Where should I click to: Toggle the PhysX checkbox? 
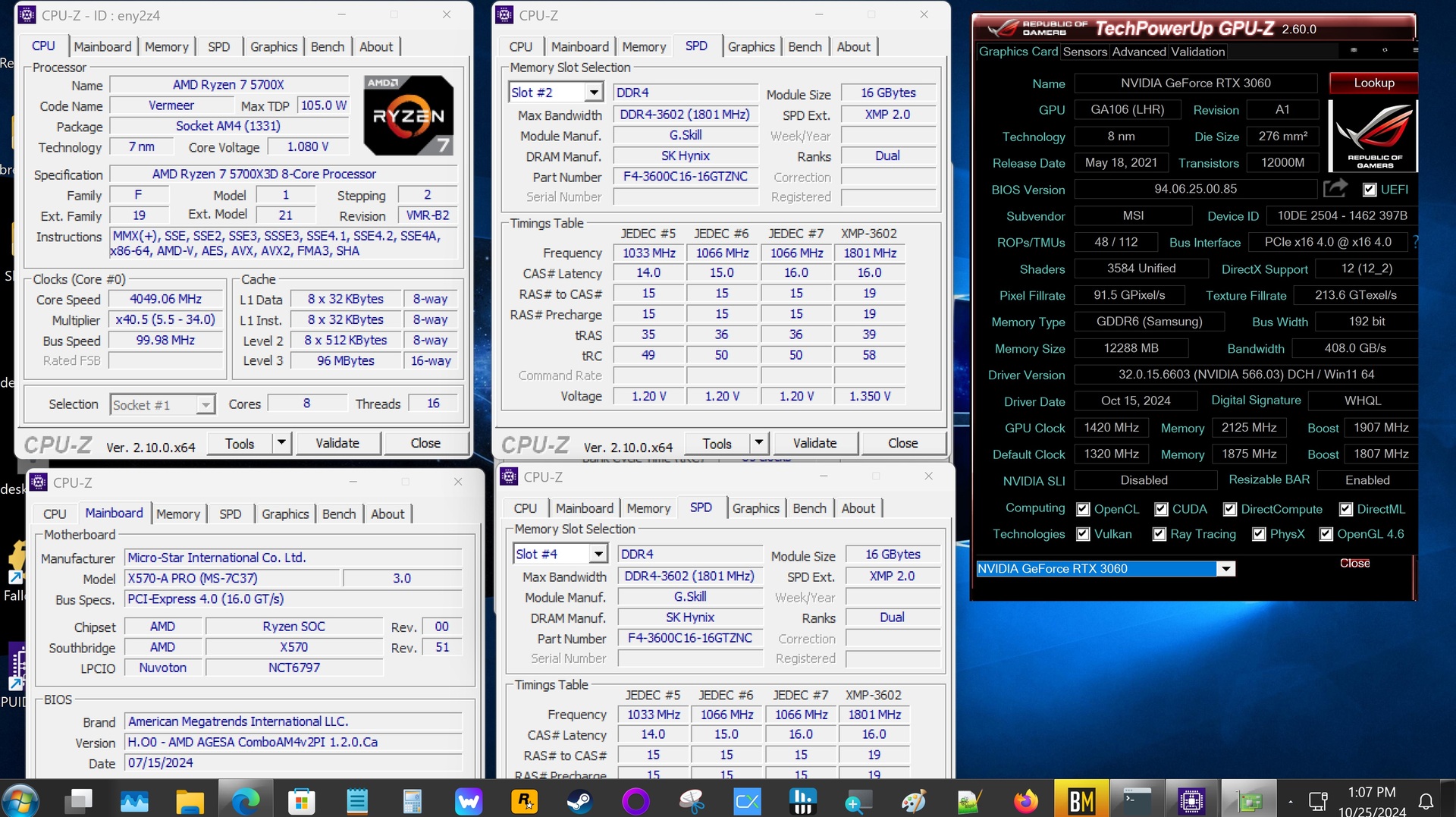pos(1259,534)
